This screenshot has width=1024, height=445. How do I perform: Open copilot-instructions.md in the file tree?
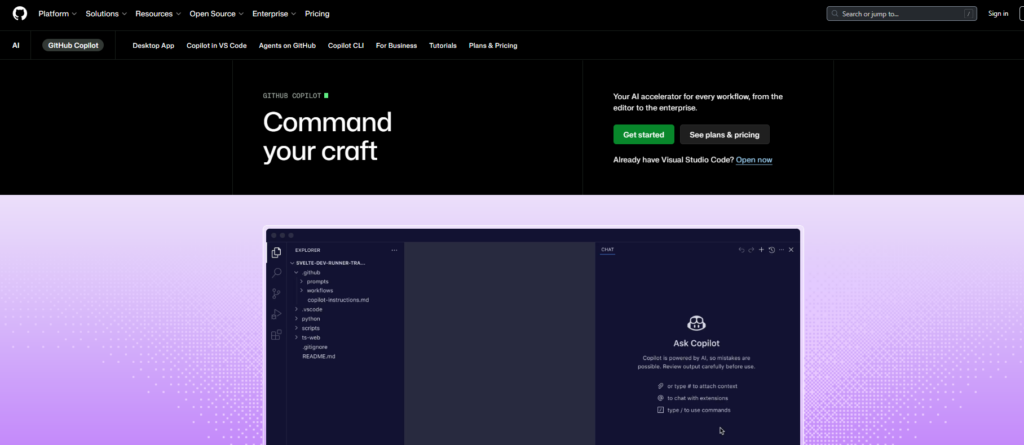point(338,300)
